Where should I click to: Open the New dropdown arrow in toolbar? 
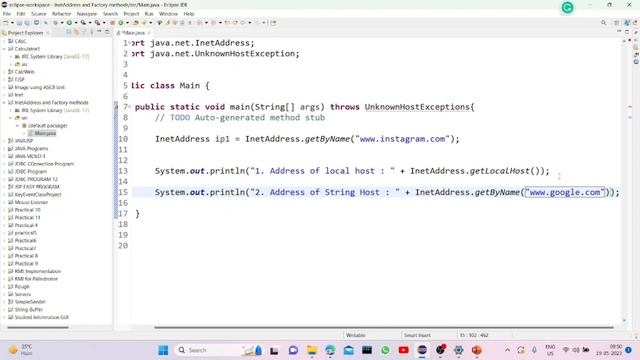(x=12, y=23)
